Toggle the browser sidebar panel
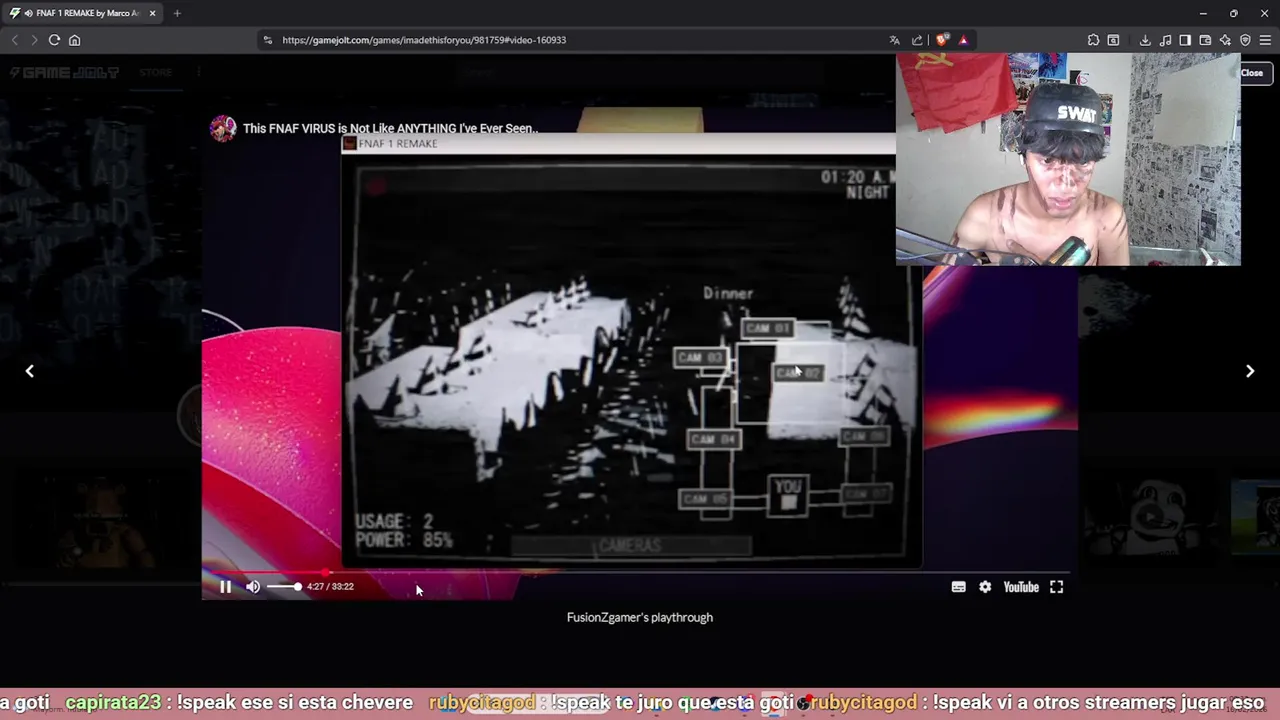Image resolution: width=1280 pixels, height=720 pixels. [x=1185, y=40]
